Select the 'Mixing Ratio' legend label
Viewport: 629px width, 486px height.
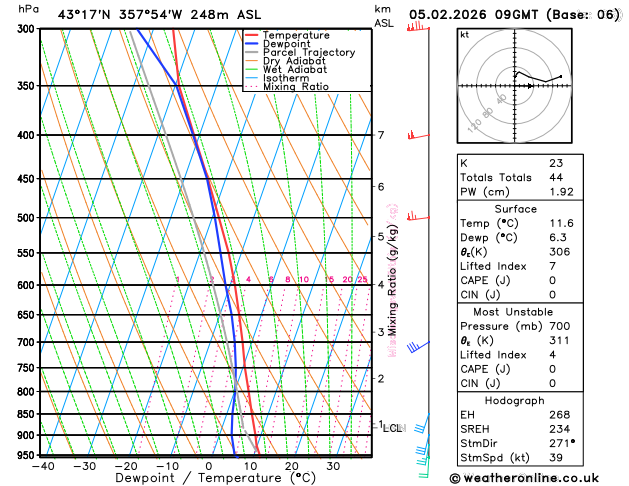(296, 87)
